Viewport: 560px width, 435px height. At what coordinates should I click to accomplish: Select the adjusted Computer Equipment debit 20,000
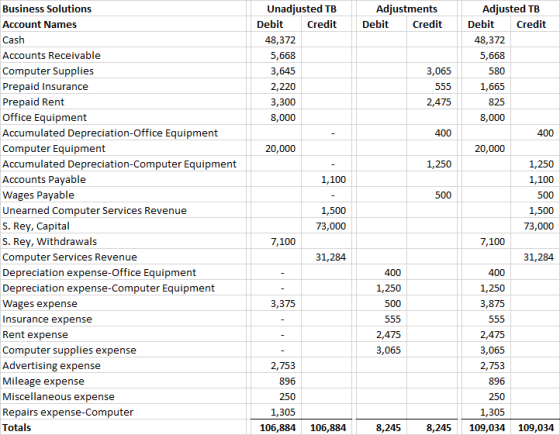tap(490, 149)
